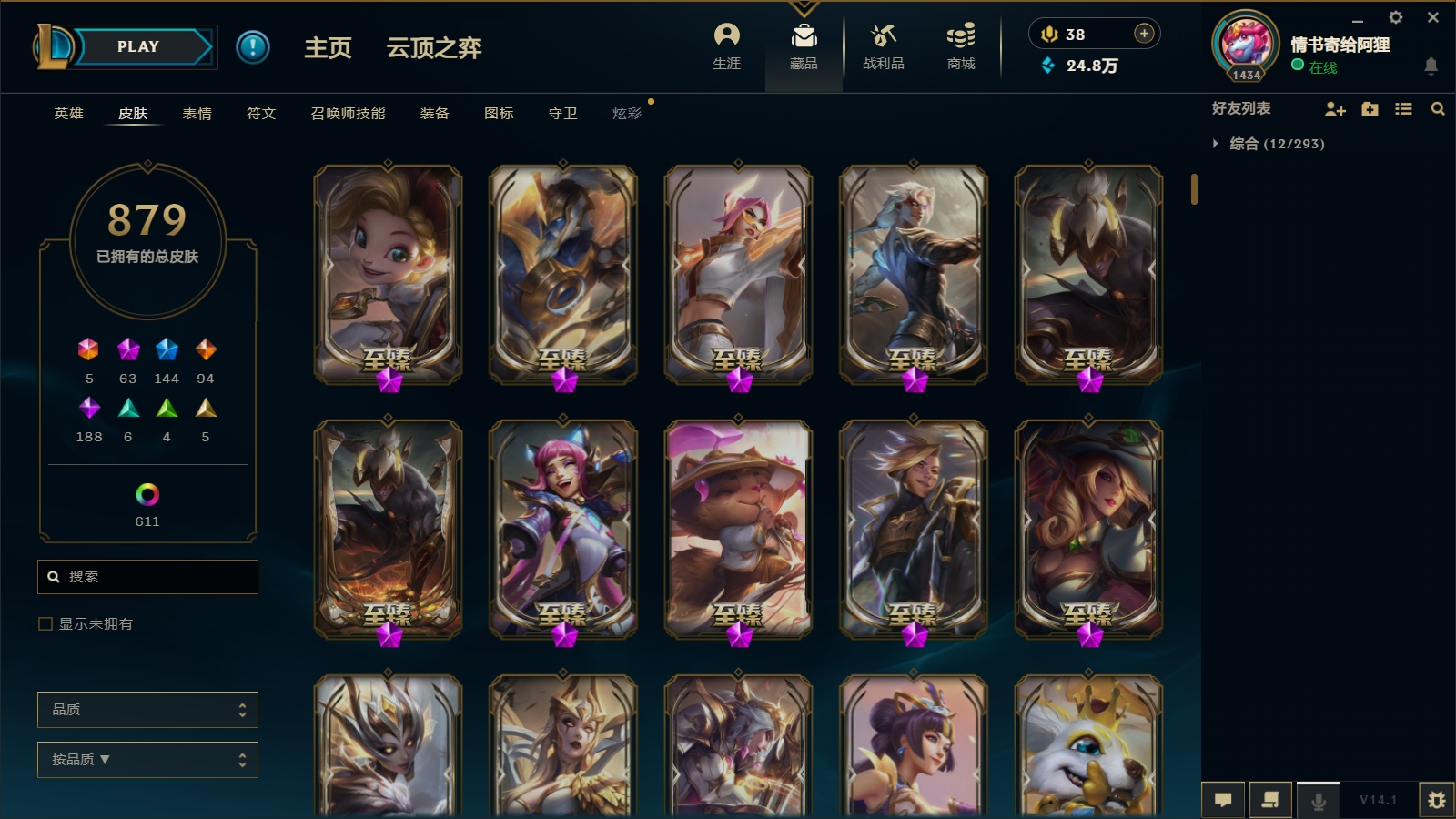Screen dimensions: 1456x819
Task: Click the blue exclamation alert icon
Action: point(253,46)
